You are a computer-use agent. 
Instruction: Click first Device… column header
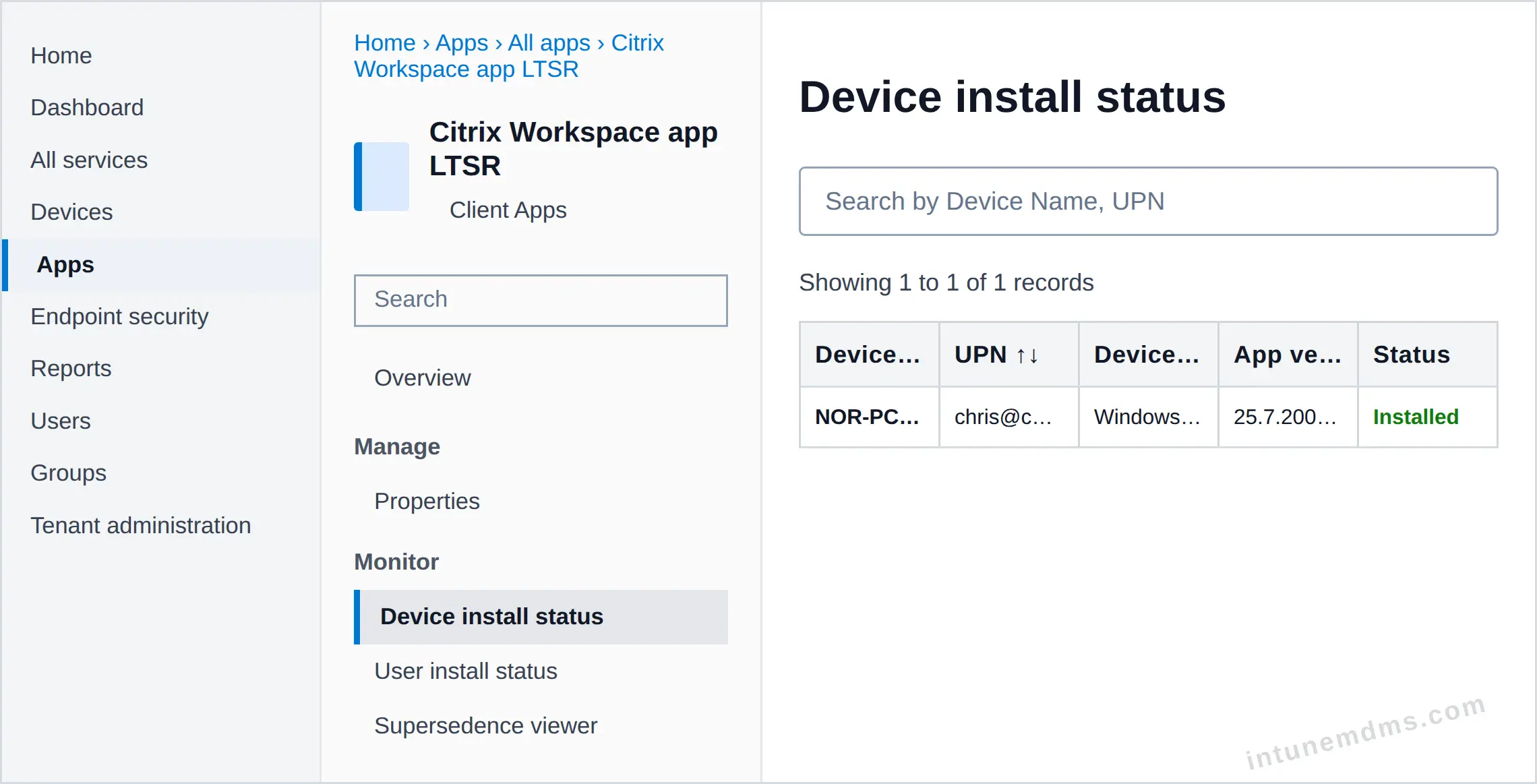tap(868, 355)
